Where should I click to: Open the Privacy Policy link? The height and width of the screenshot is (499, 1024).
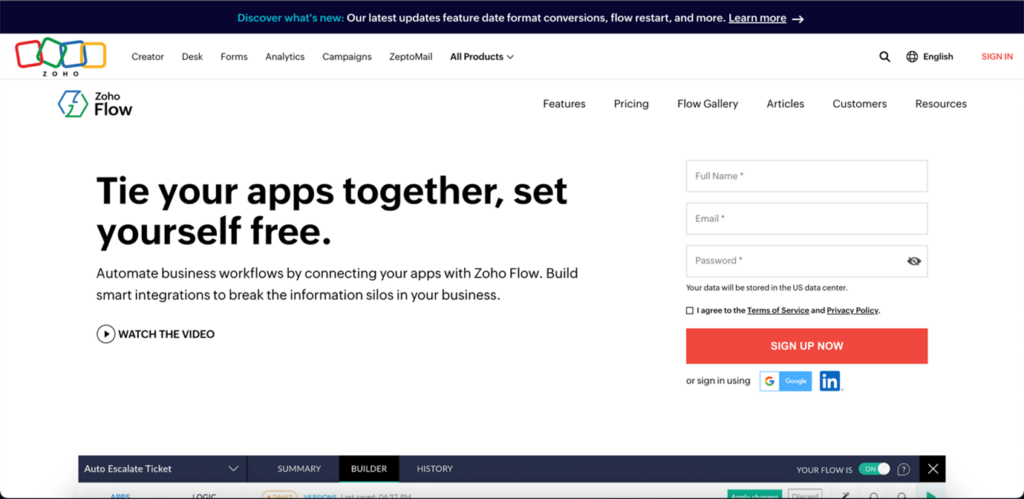pos(853,311)
